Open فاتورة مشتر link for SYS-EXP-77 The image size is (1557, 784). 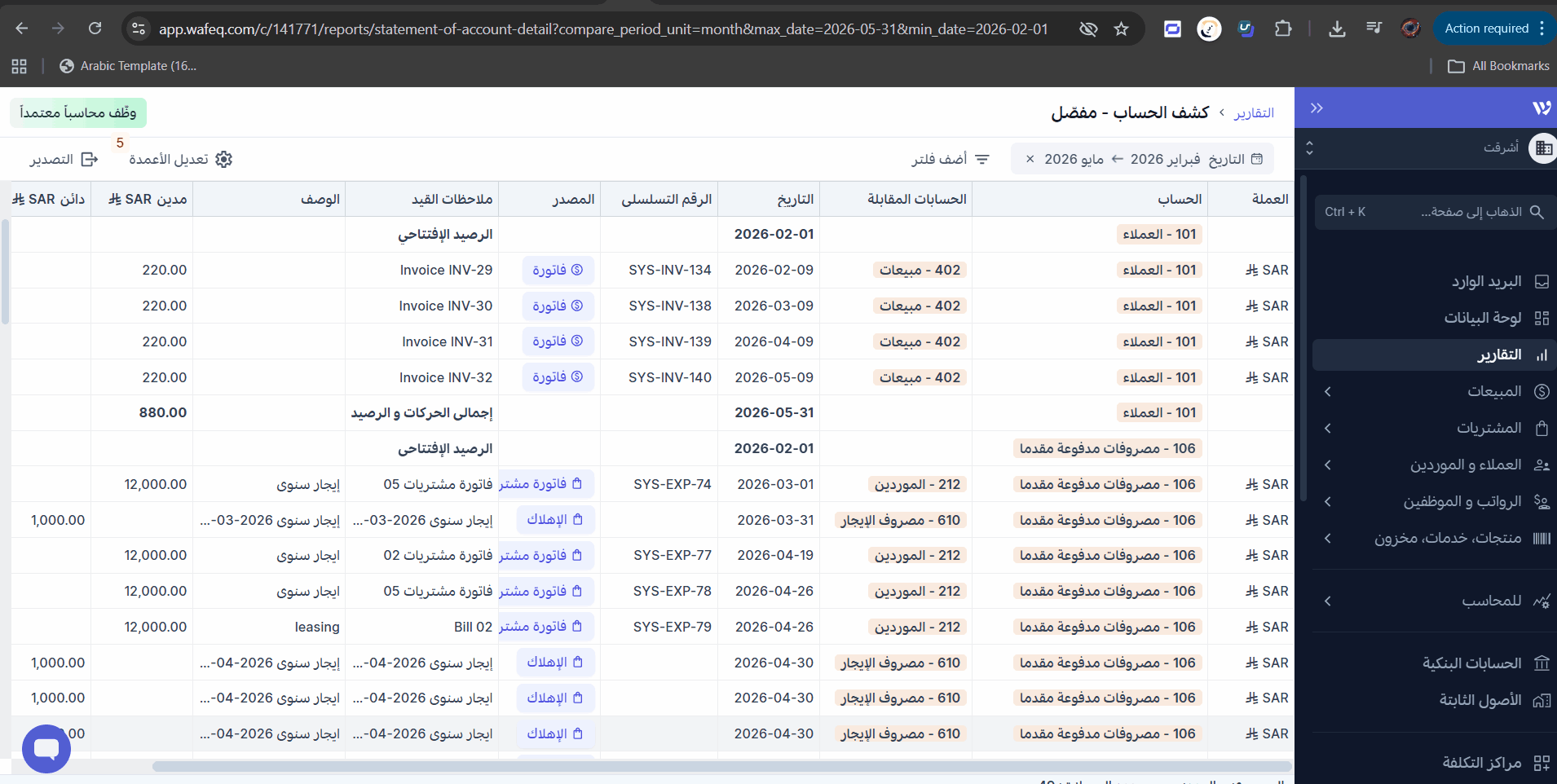point(546,556)
